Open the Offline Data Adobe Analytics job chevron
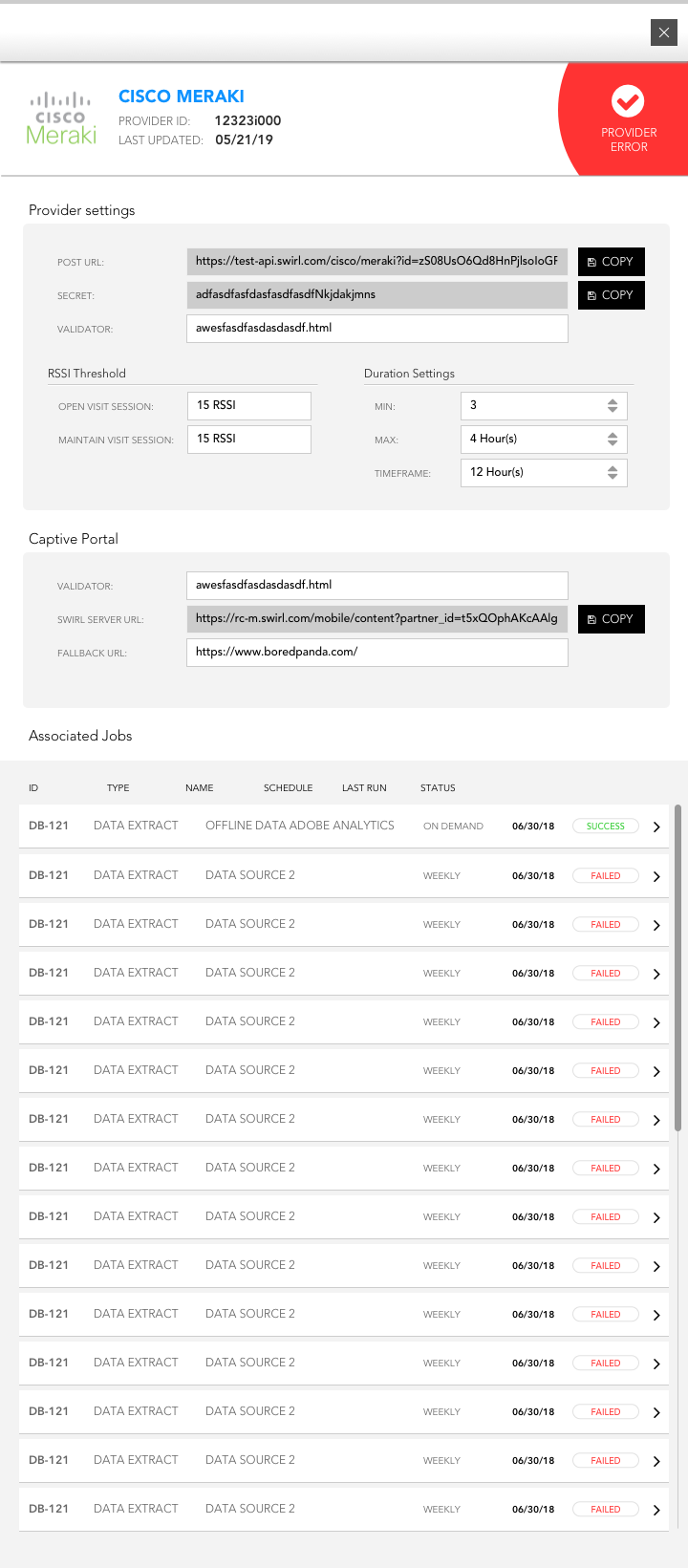Viewport: 688px width, 1568px height. coord(656,827)
